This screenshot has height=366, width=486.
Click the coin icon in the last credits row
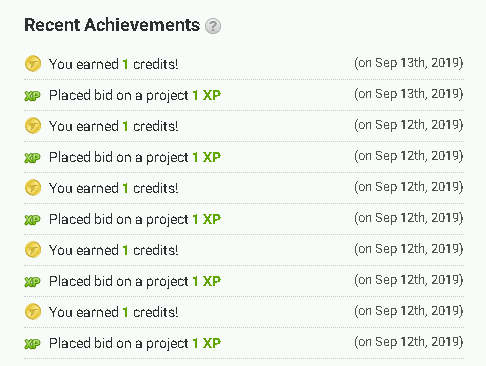pos(33,312)
